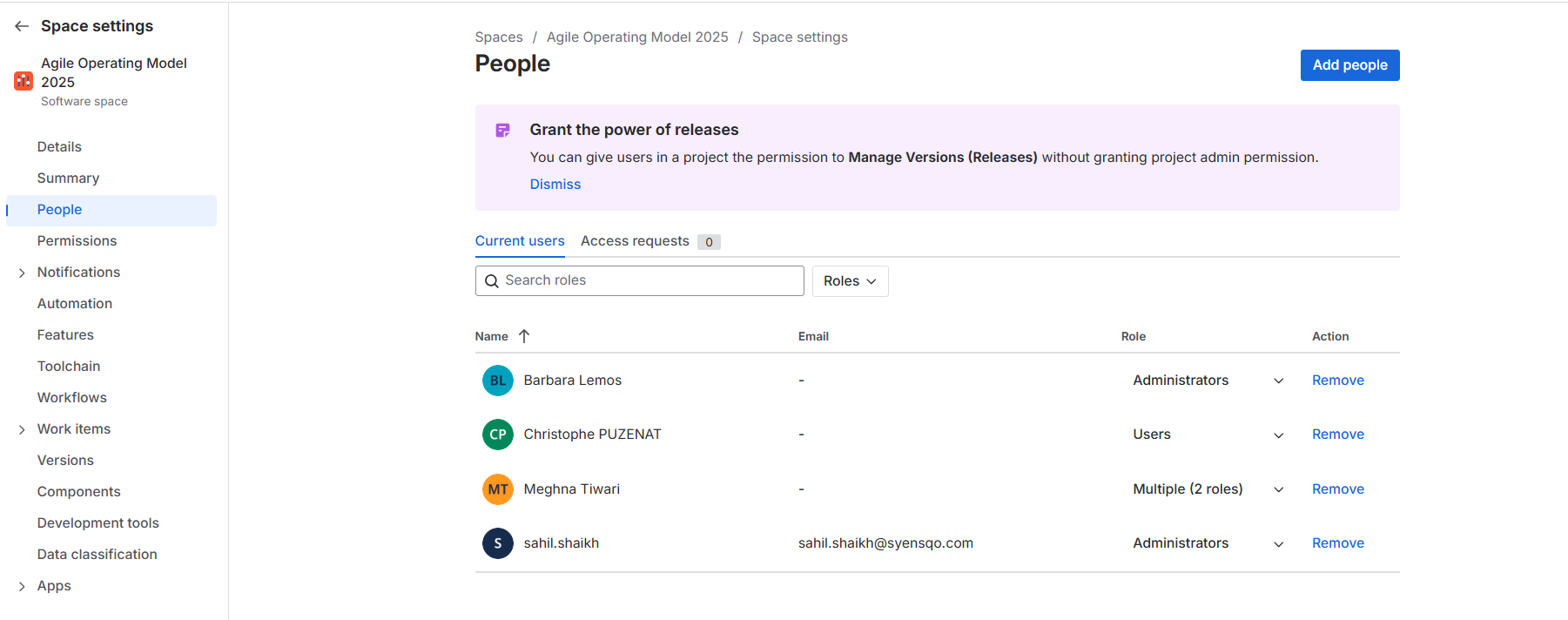This screenshot has height=620, width=1568.
Task: Dismiss the releases banner
Action: tap(555, 185)
